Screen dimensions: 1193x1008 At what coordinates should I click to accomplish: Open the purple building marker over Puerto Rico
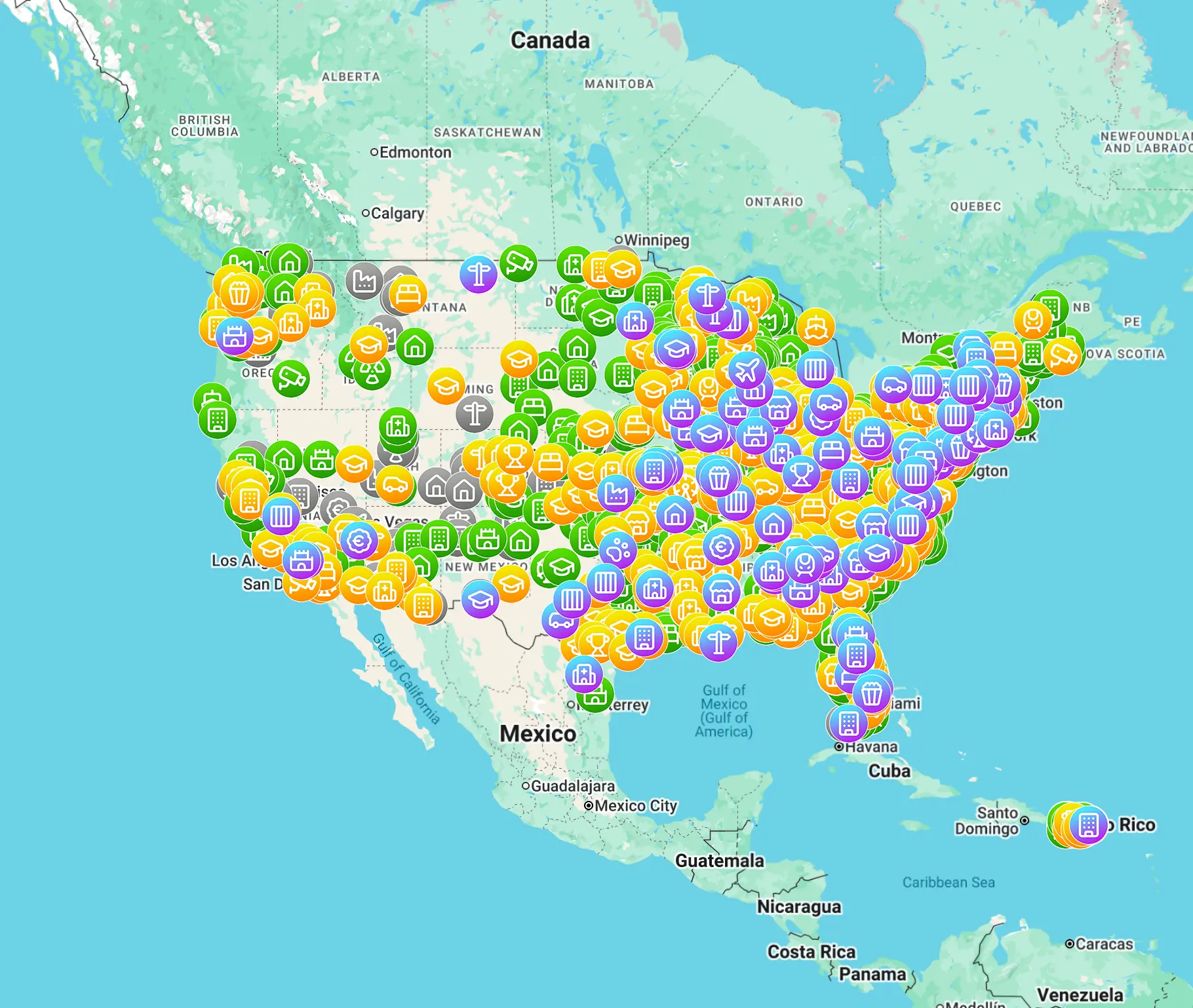[x=1088, y=824]
